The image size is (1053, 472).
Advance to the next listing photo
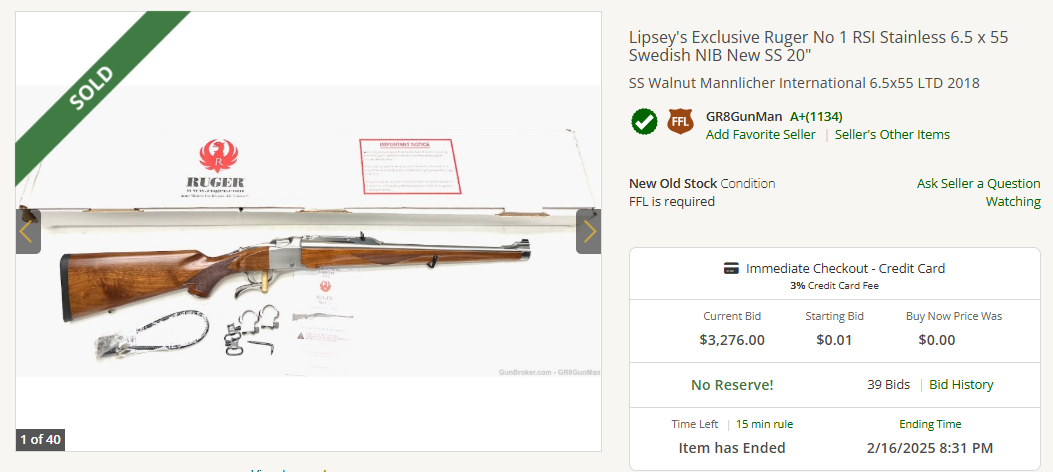pos(589,232)
